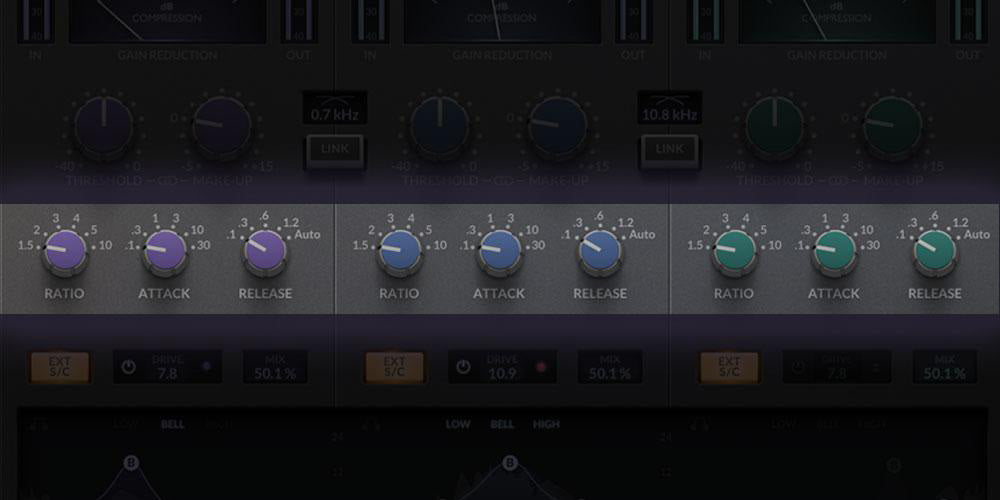
Task: Click the Auto label on purple RELEASE knob
Action: click(x=307, y=235)
